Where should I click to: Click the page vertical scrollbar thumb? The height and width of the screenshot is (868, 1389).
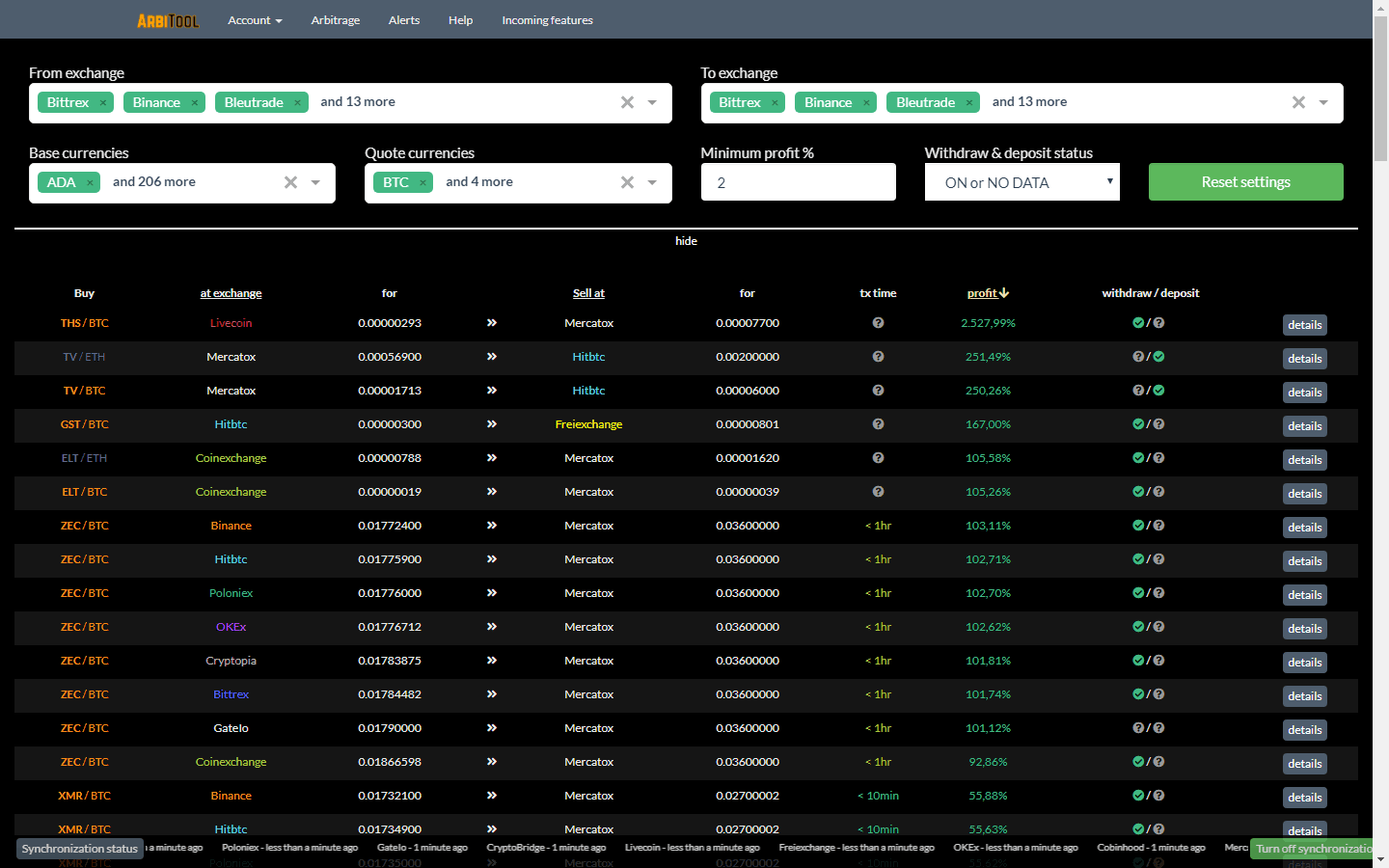[1380, 87]
